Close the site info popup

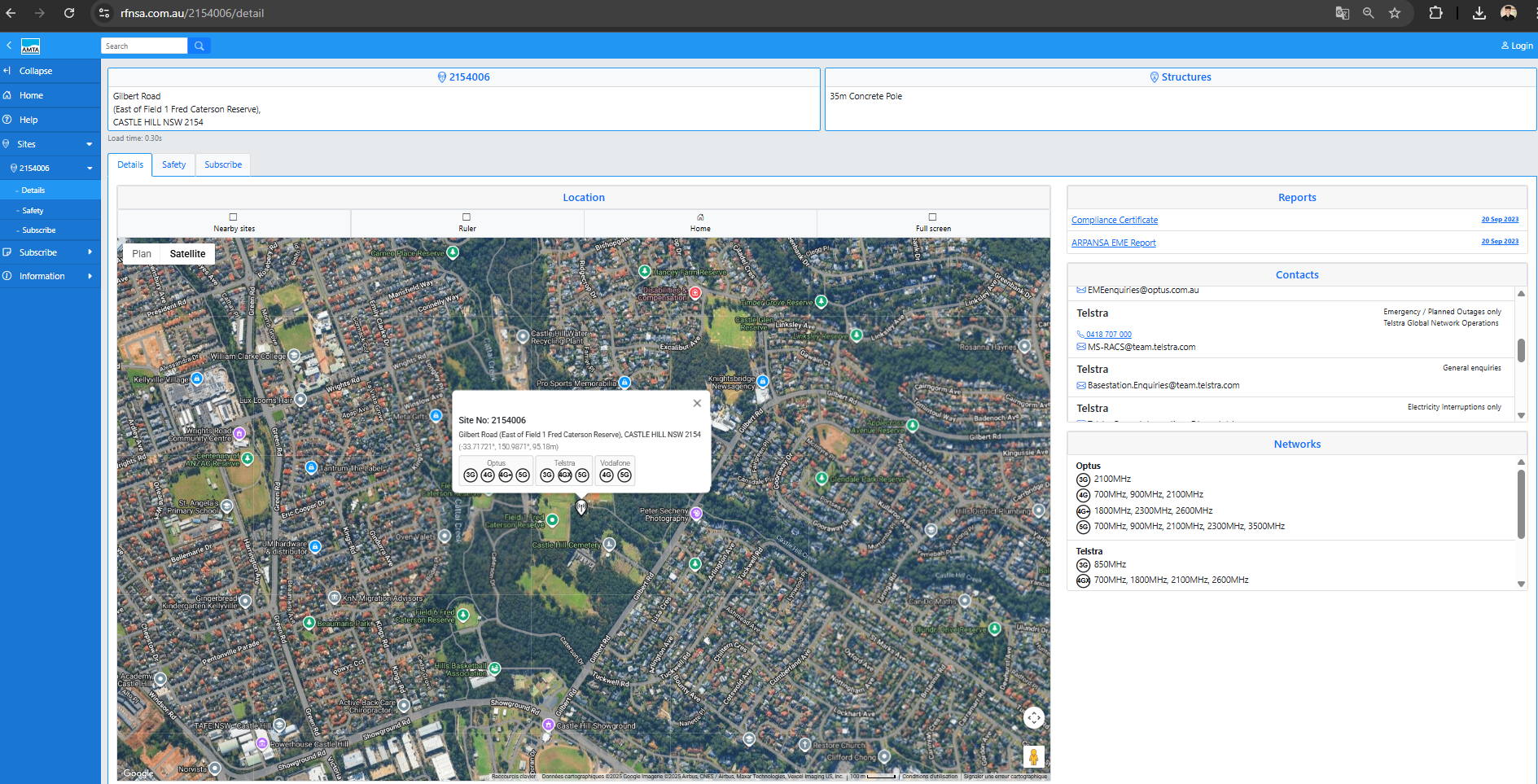point(697,403)
